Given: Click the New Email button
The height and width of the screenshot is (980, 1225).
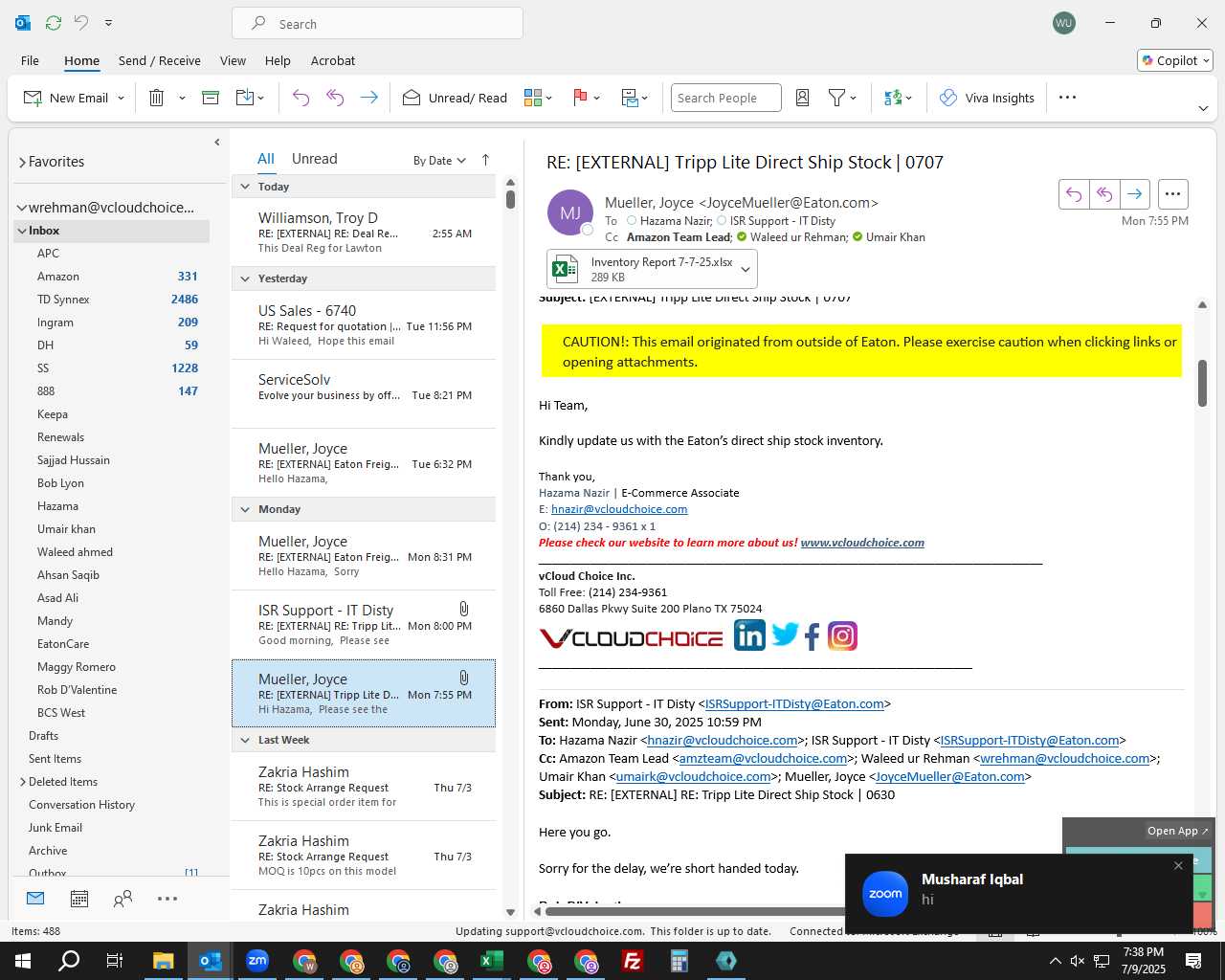Looking at the screenshot, I should click(66, 98).
